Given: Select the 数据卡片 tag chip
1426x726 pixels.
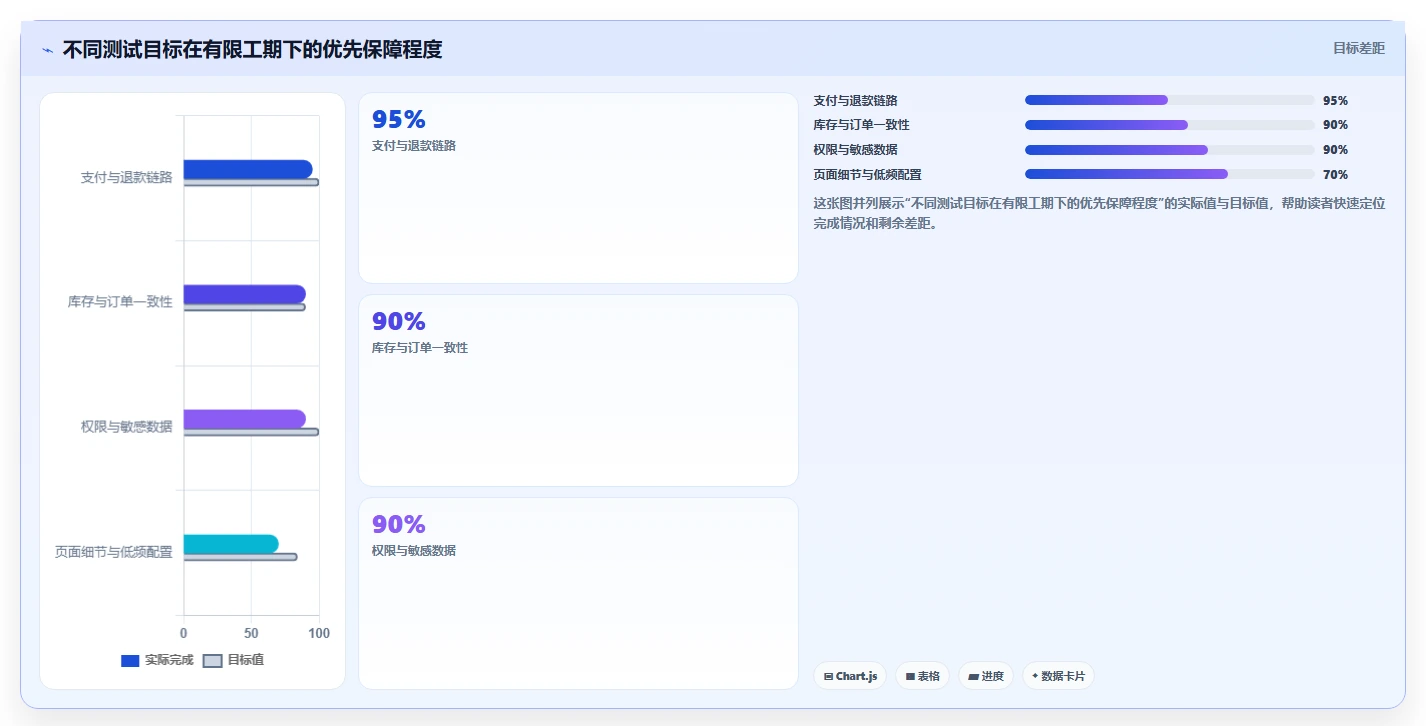Looking at the screenshot, I should point(1058,676).
